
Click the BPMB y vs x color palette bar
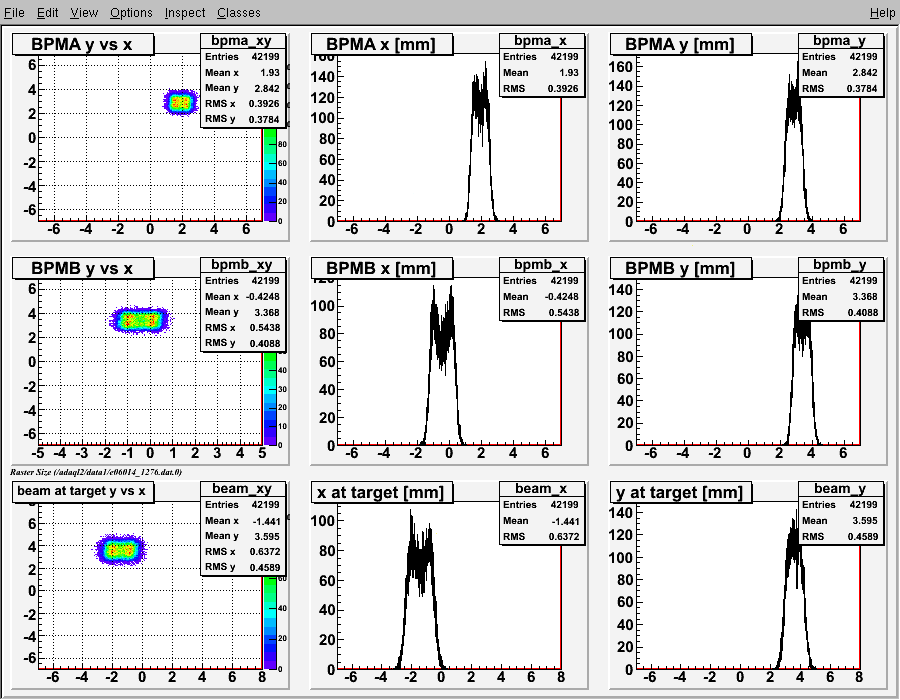pyautogui.click(x=270, y=398)
